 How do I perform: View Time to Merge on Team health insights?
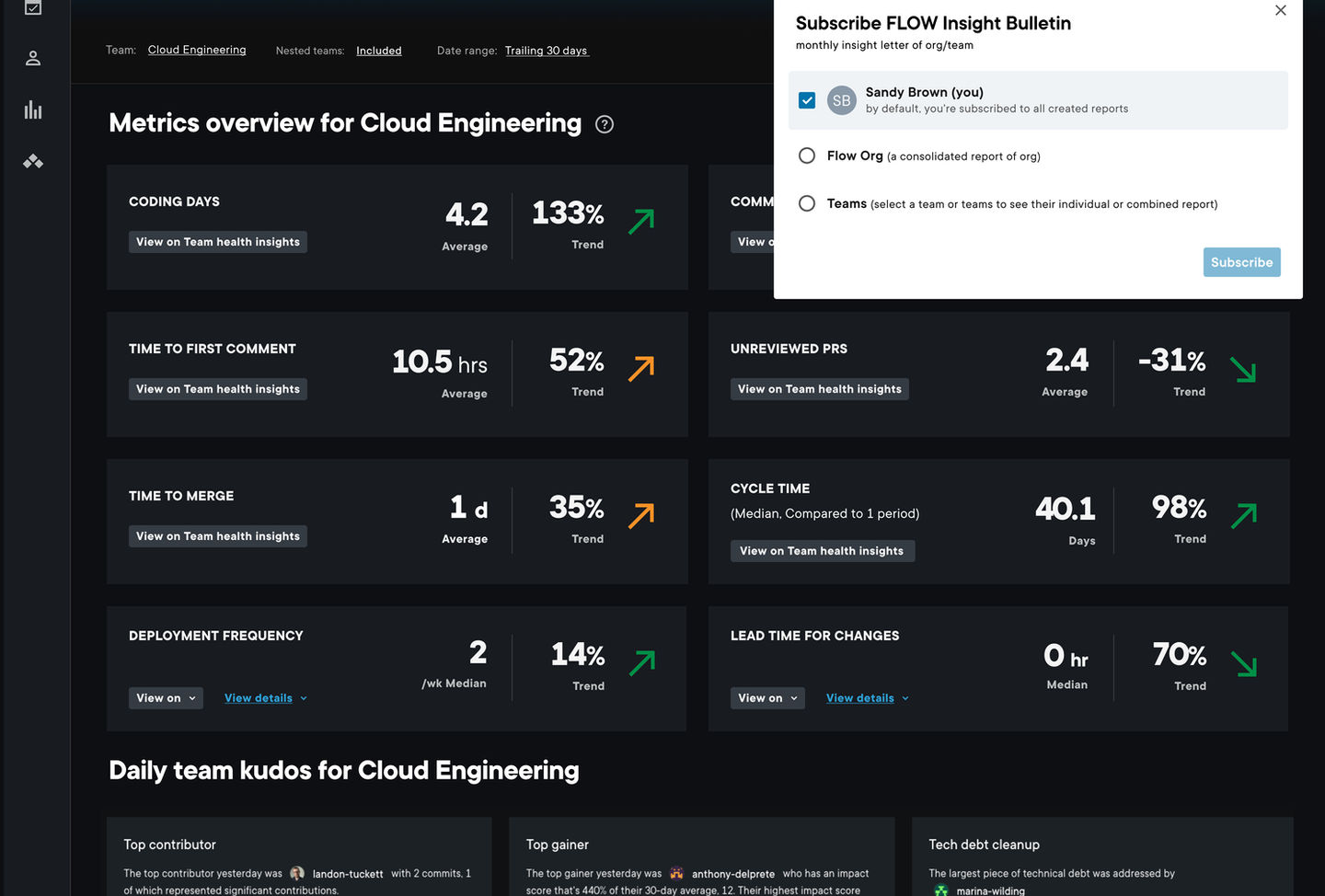pyautogui.click(x=218, y=536)
